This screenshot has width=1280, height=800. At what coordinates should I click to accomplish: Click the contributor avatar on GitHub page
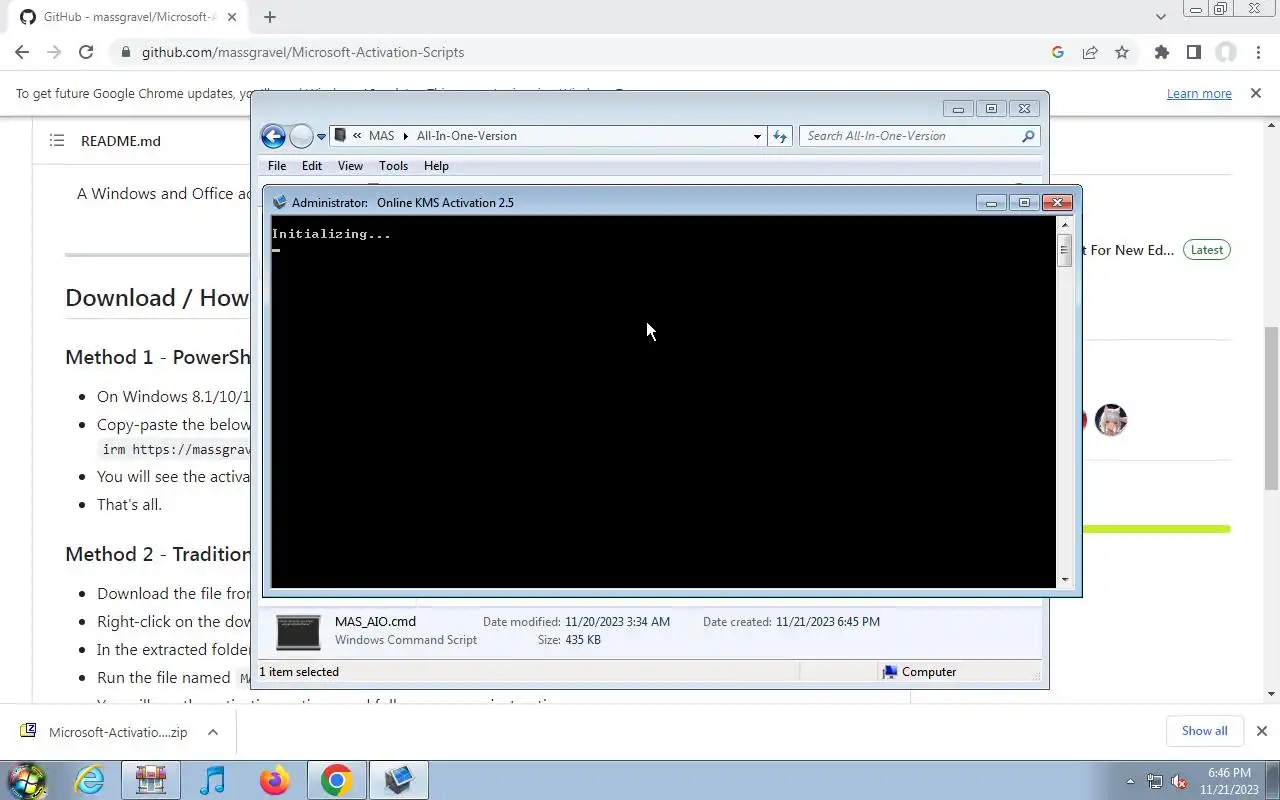click(x=1111, y=420)
